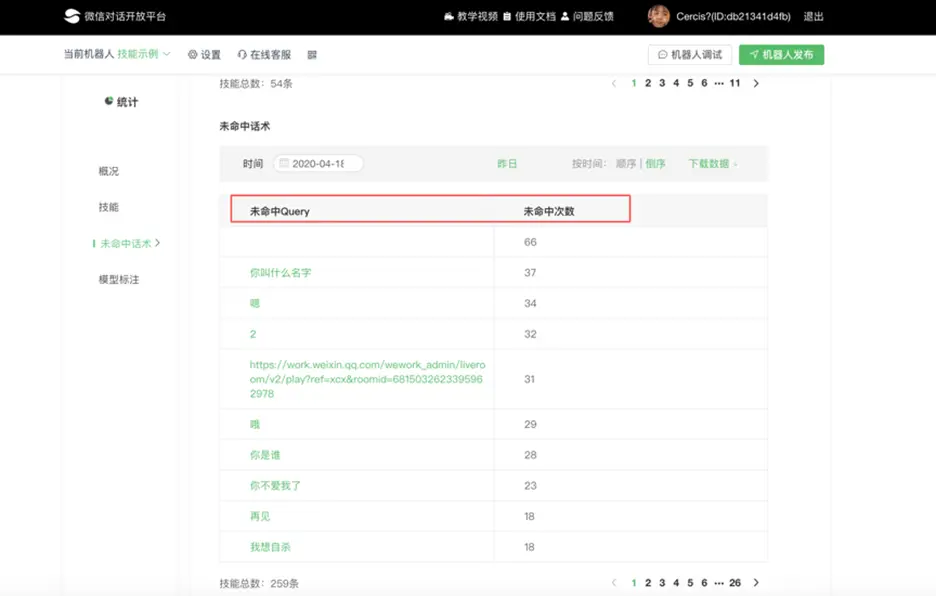Screen dimensions: 936x596
Task: Select page 3 in bottom pagination
Action: click(662, 582)
